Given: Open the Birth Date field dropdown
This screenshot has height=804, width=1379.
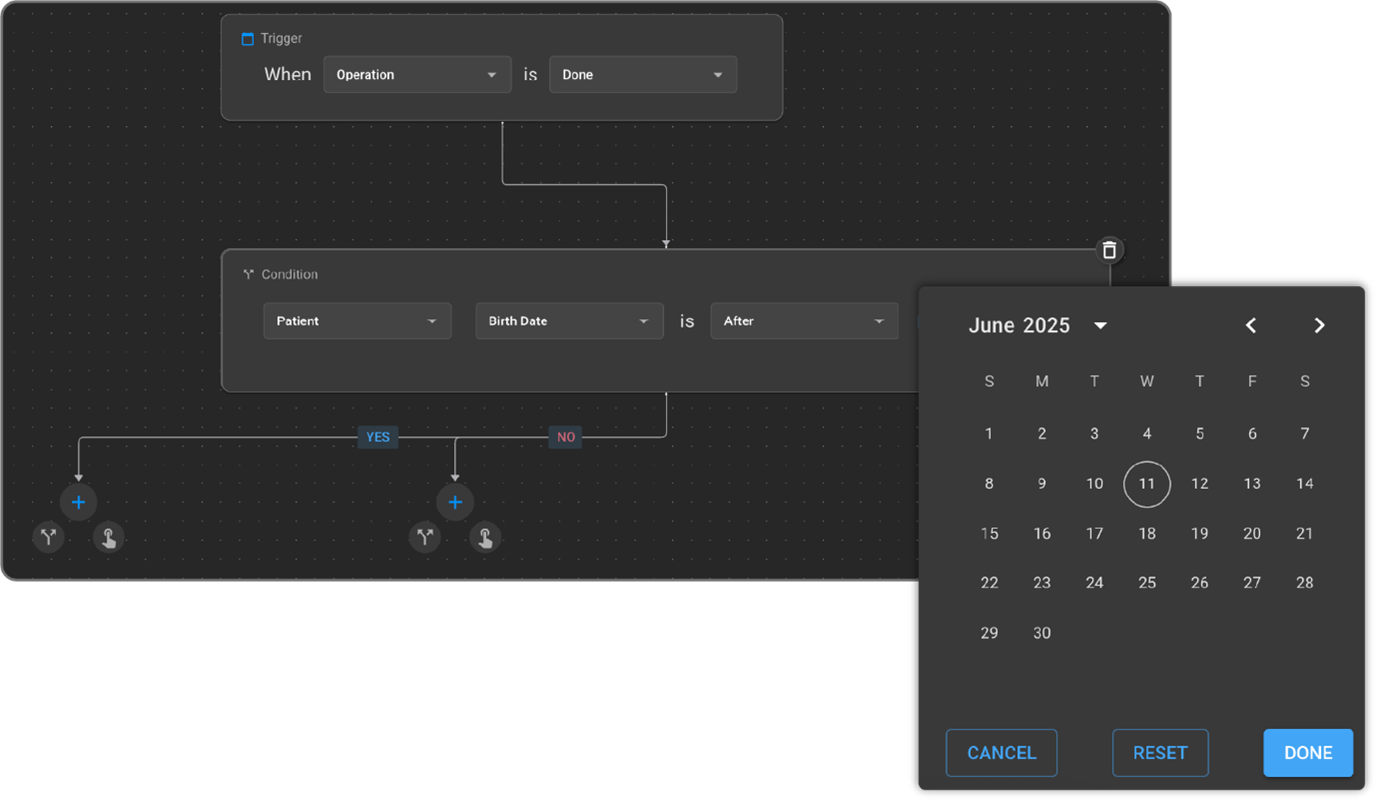Looking at the screenshot, I should click(568, 321).
